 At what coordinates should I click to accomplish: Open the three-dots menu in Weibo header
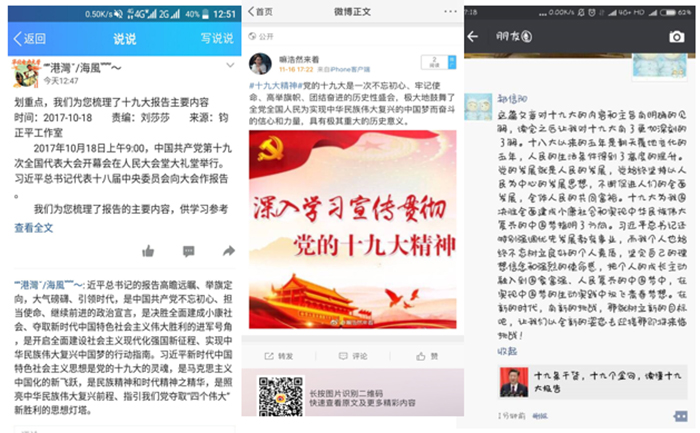450,12
